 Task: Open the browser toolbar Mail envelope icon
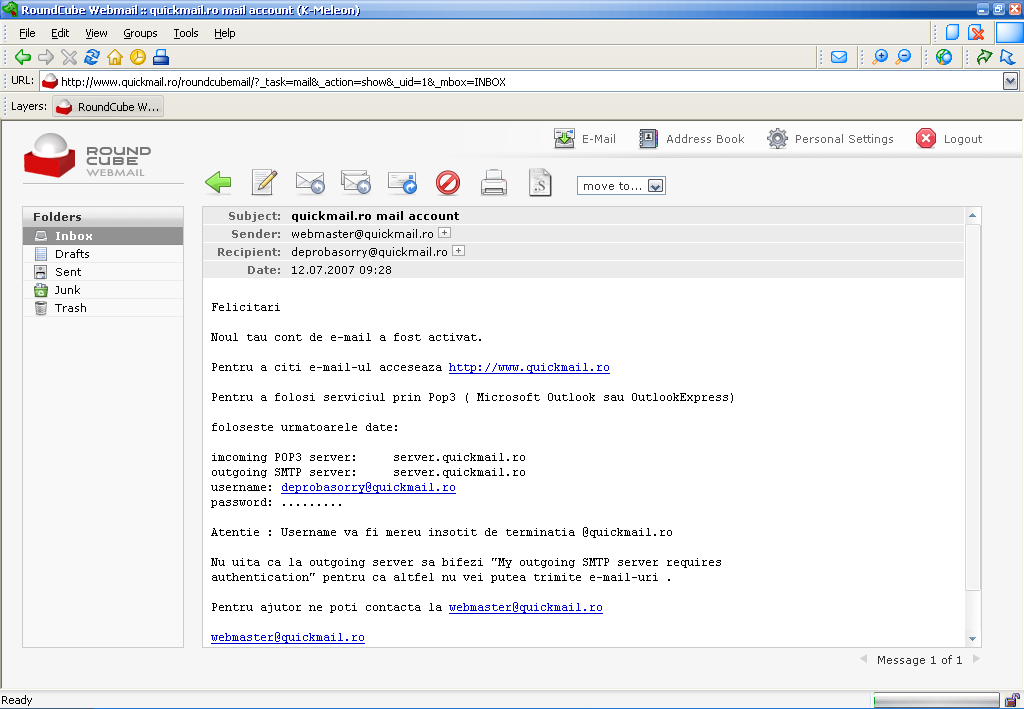pyautogui.click(x=839, y=57)
